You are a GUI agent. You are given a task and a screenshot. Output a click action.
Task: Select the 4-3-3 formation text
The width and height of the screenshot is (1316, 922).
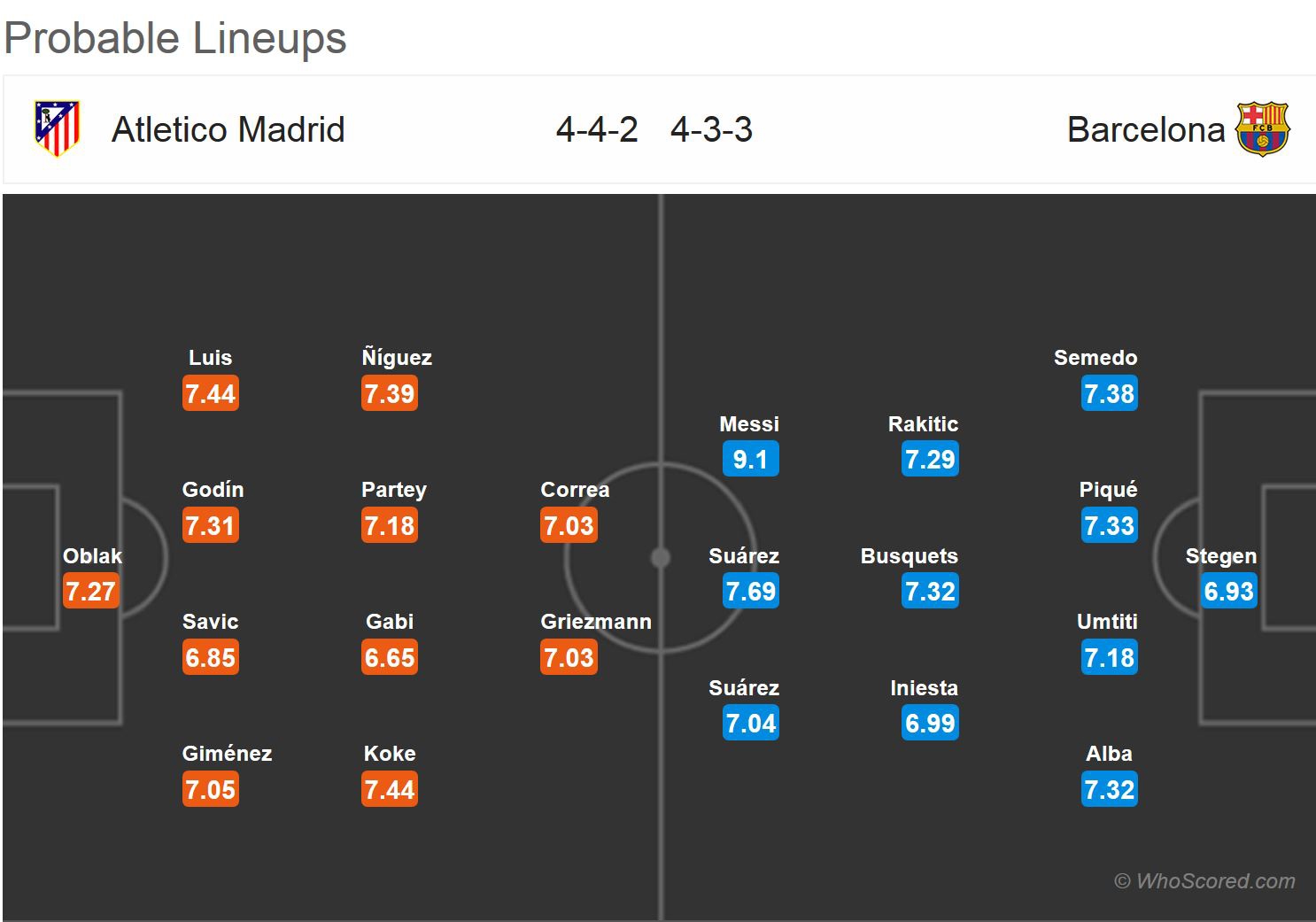coord(711,129)
